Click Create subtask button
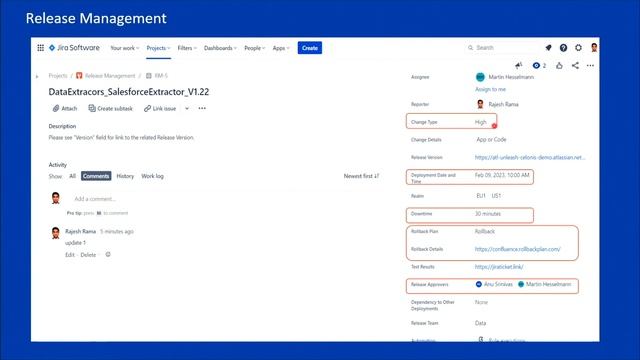The image size is (640, 360). [111, 109]
